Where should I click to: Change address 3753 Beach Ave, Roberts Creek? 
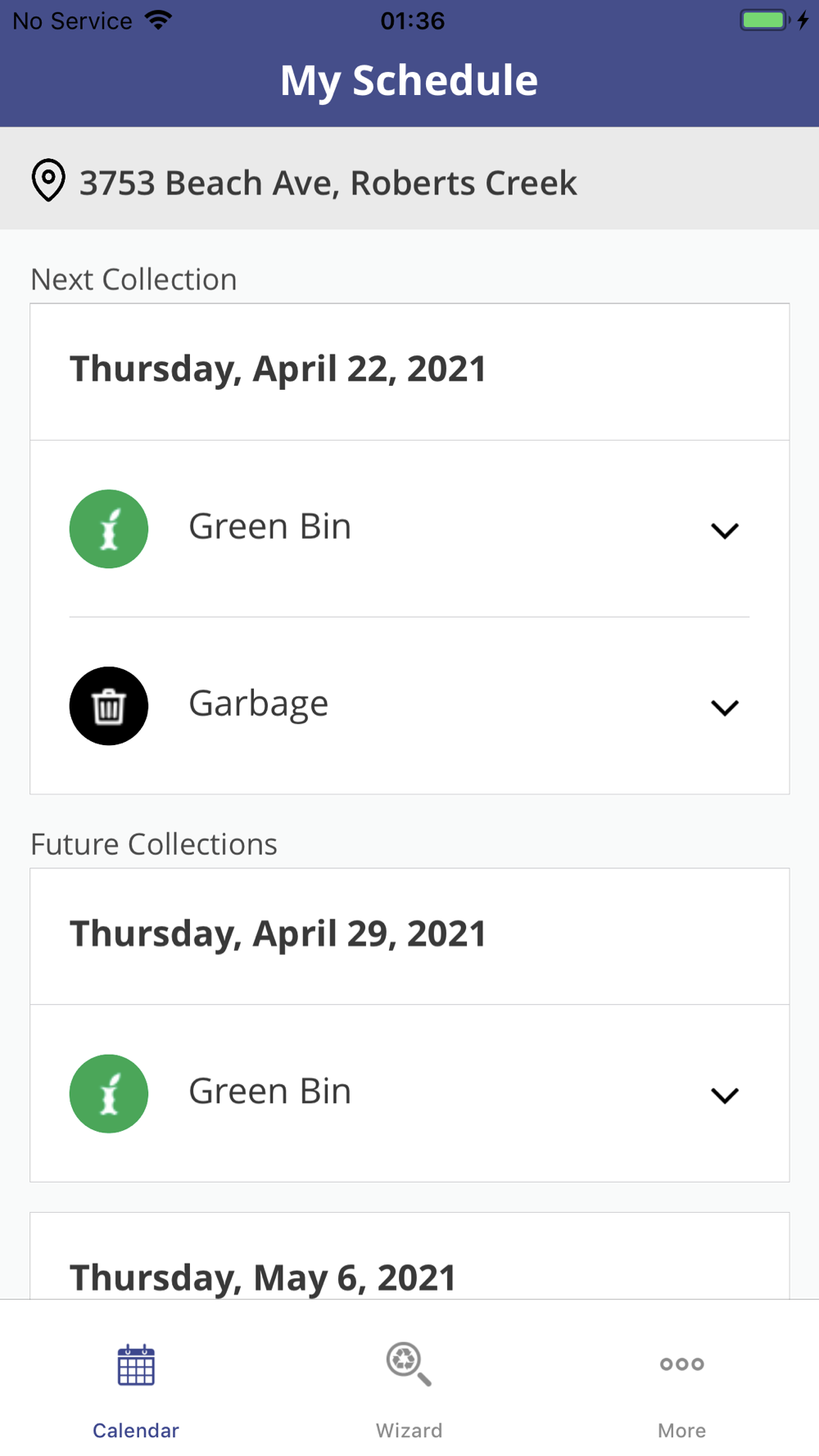(x=328, y=183)
